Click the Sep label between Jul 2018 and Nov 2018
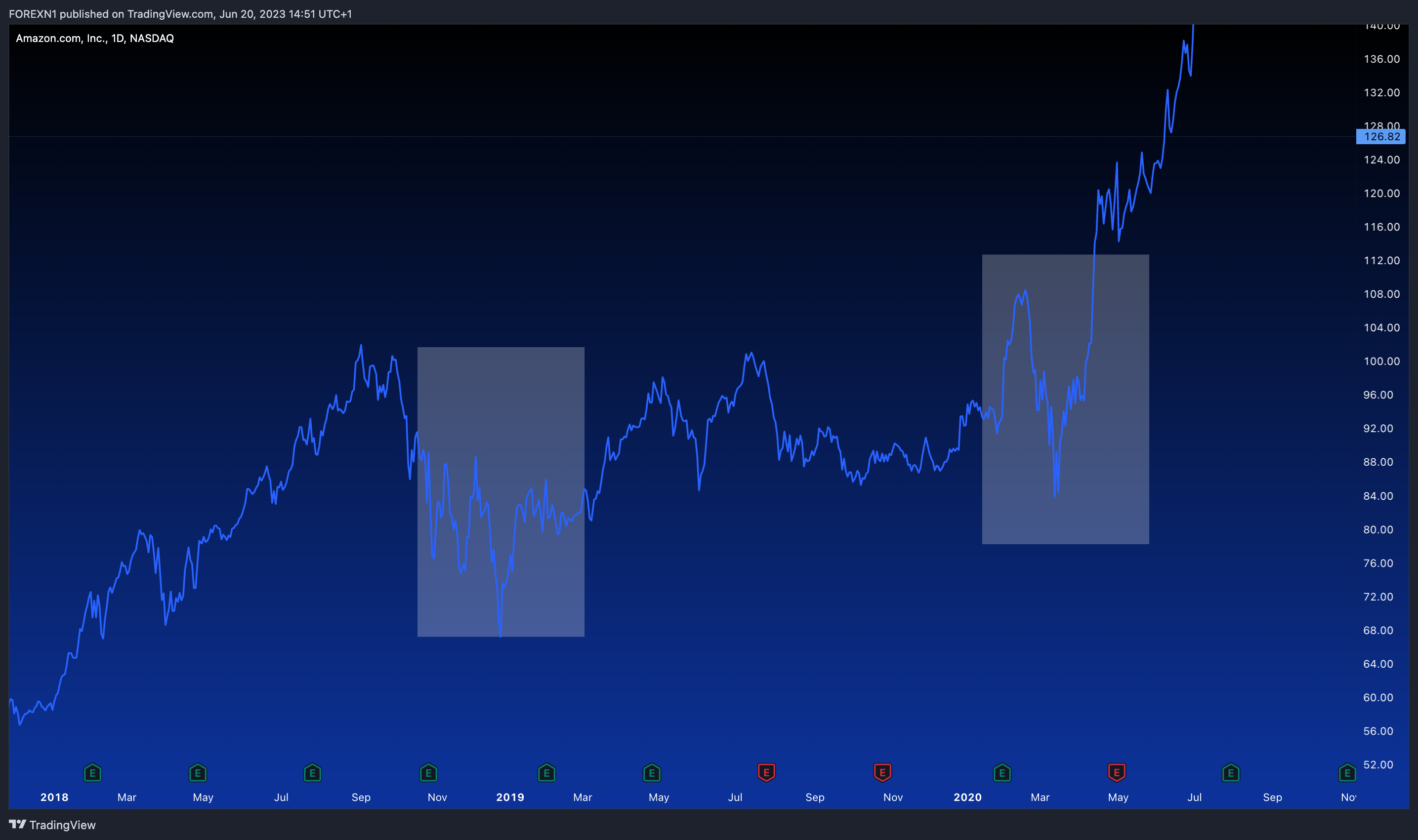The width and height of the screenshot is (1418, 840). coord(361,798)
